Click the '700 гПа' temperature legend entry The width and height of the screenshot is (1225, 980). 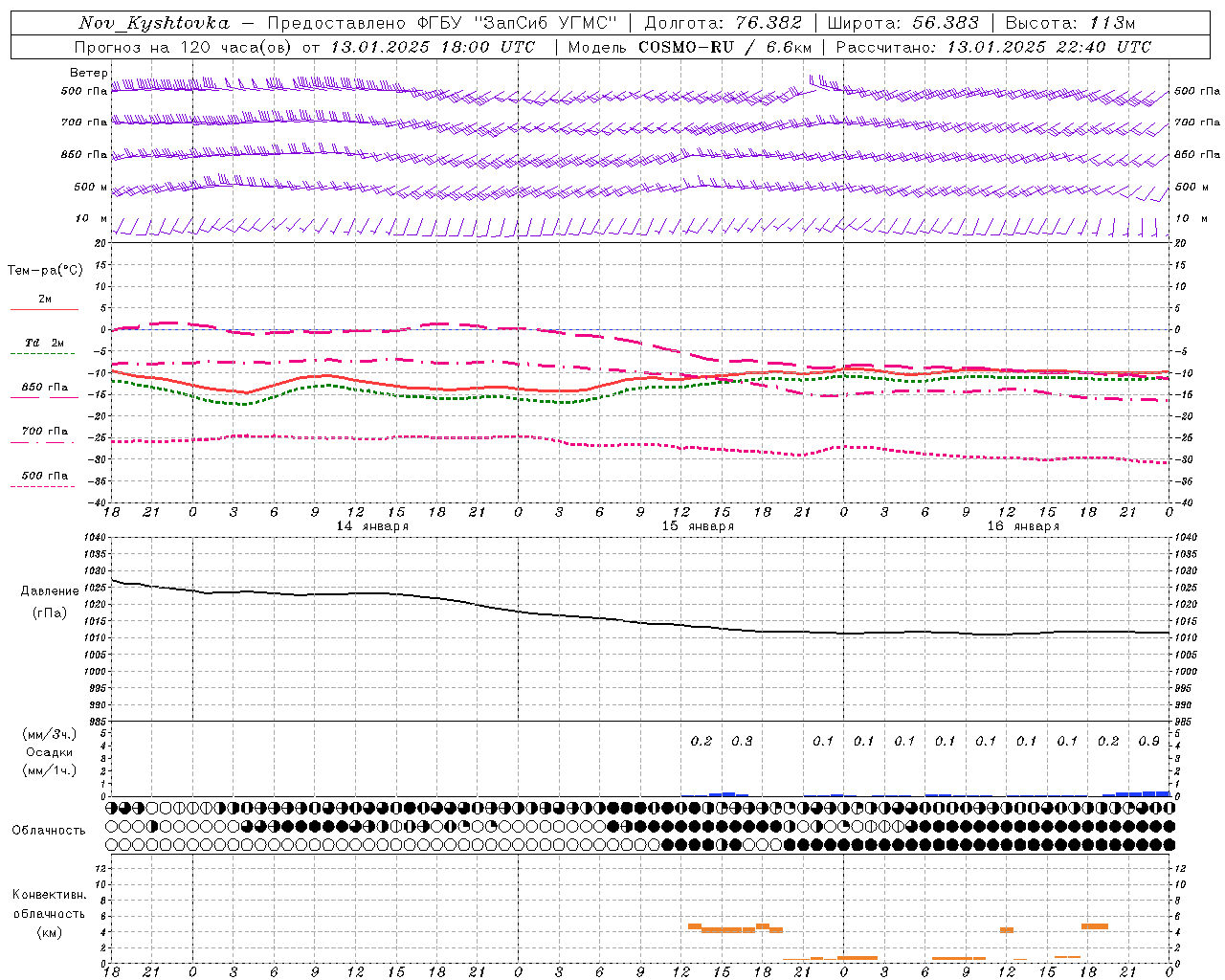[45, 432]
